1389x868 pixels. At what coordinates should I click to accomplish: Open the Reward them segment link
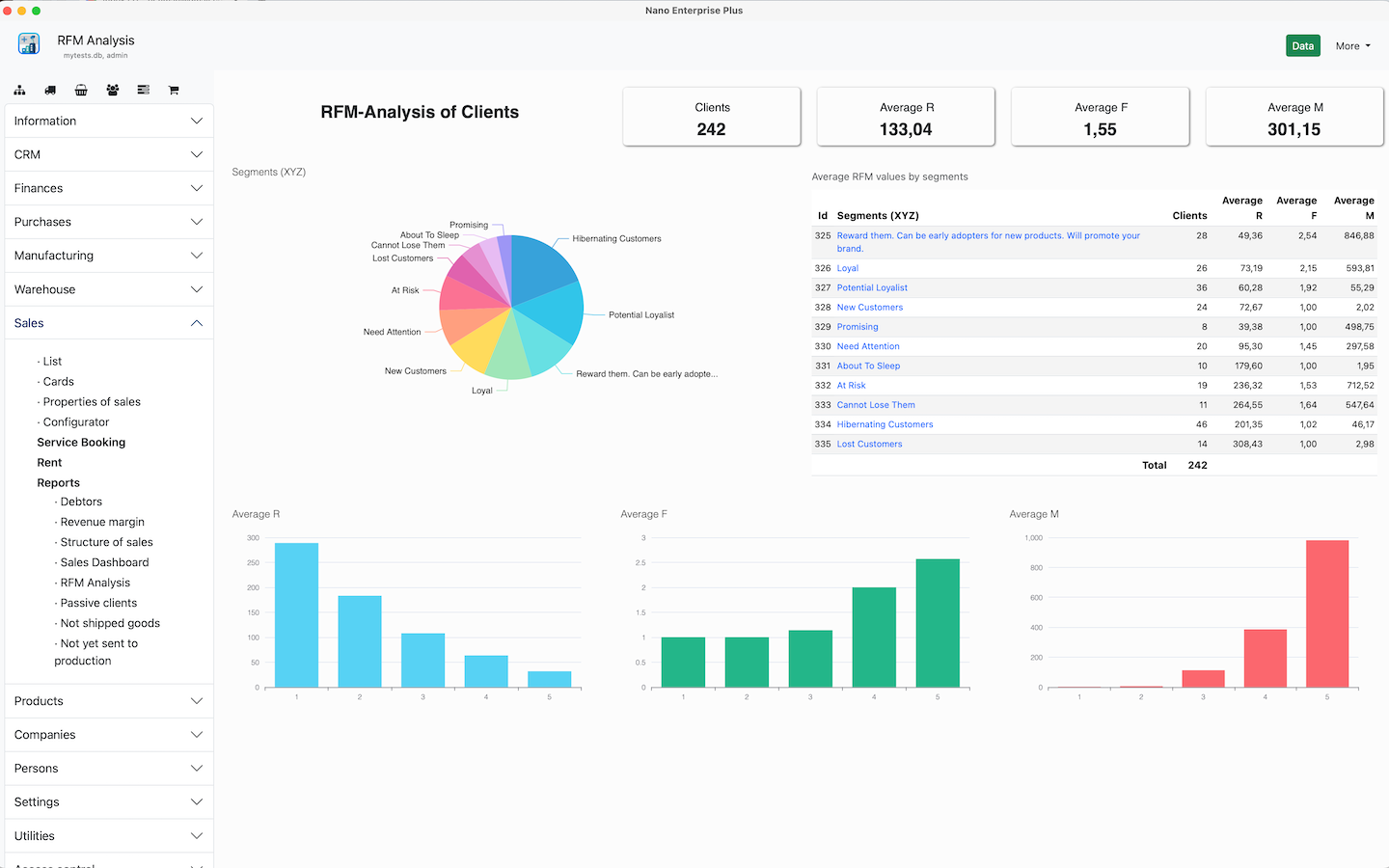[988, 242]
